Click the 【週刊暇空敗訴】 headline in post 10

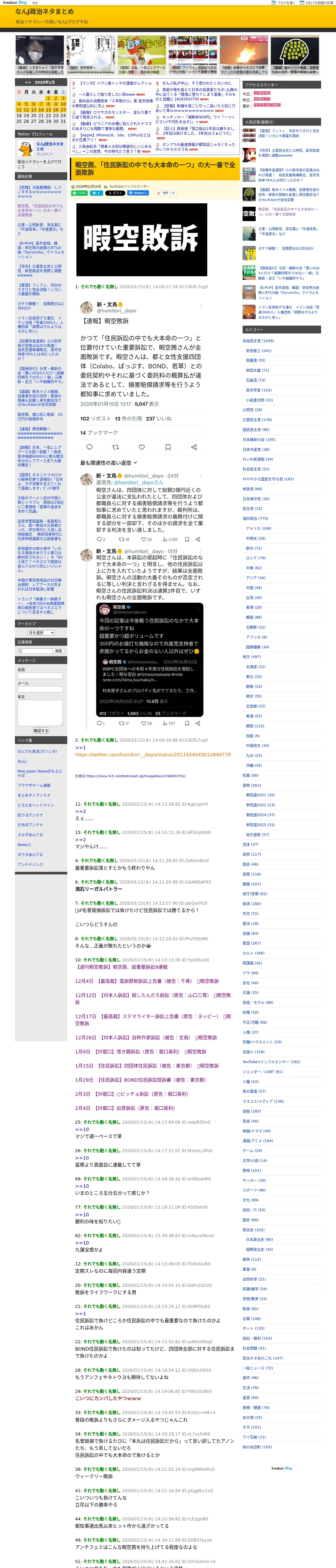(x=121, y=967)
